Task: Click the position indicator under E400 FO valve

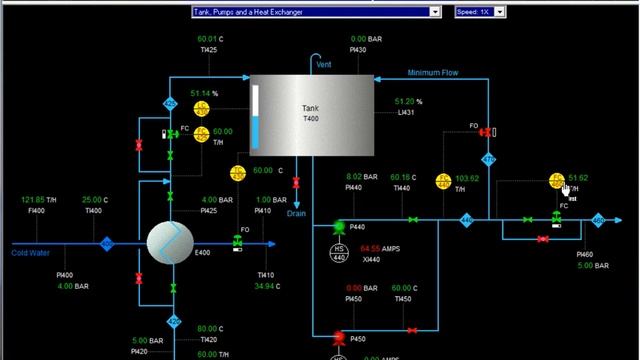Action: [238, 249]
